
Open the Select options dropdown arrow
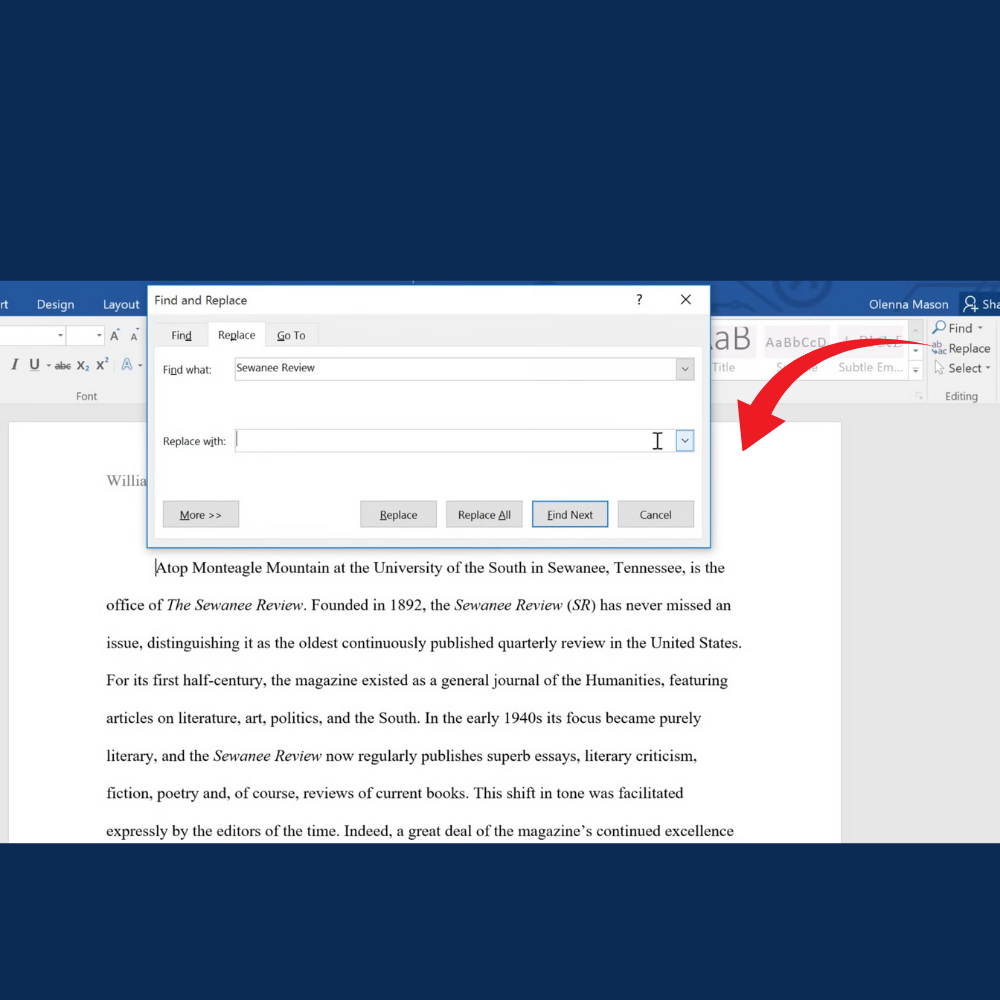tap(988, 368)
